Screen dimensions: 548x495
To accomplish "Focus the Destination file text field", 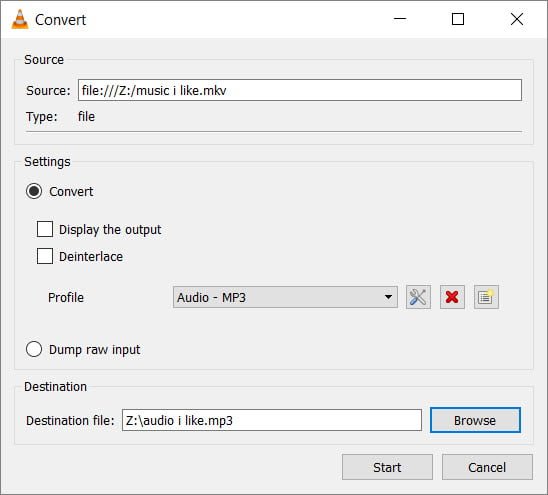I will point(272,420).
